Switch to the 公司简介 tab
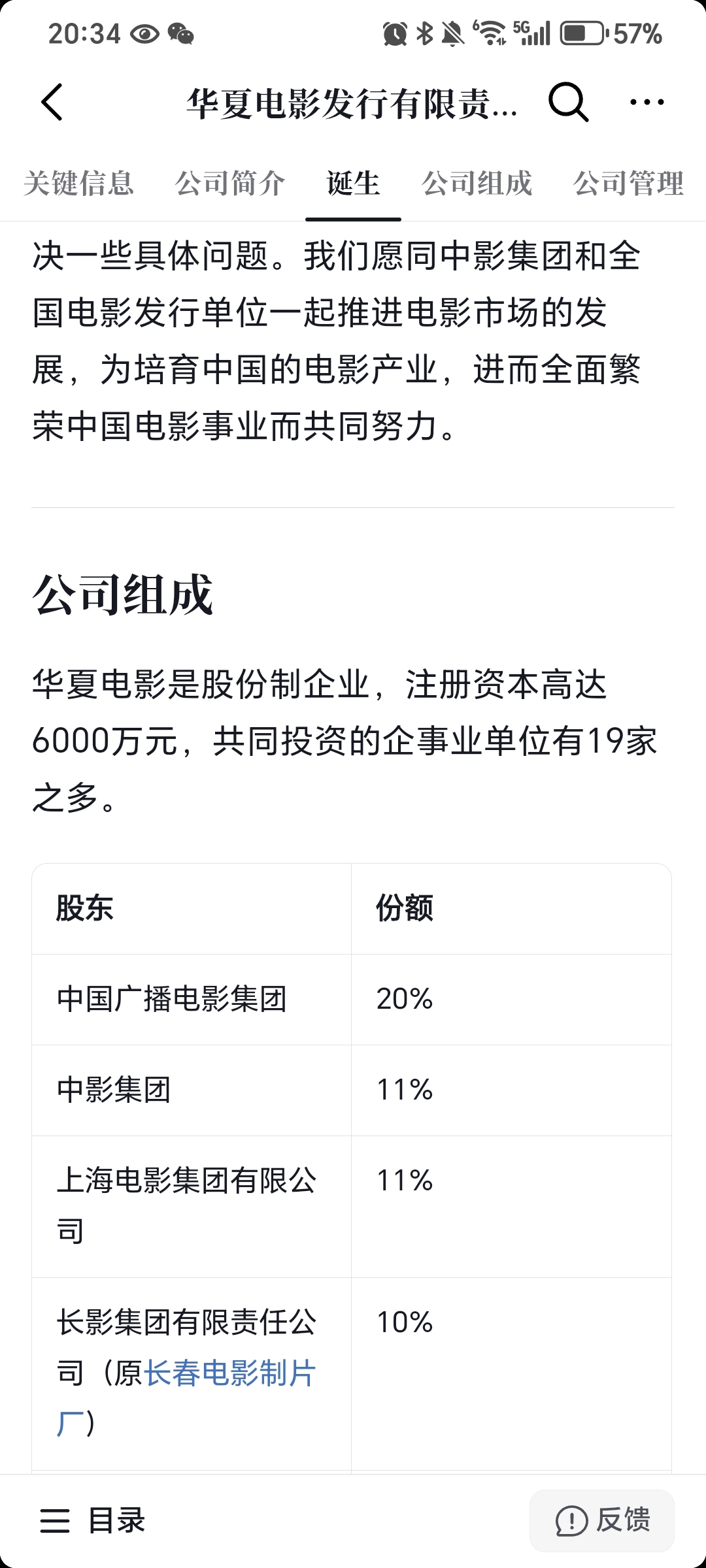Image resolution: width=706 pixels, height=1568 pixels. pyautogui.click(x=230, y=183)
